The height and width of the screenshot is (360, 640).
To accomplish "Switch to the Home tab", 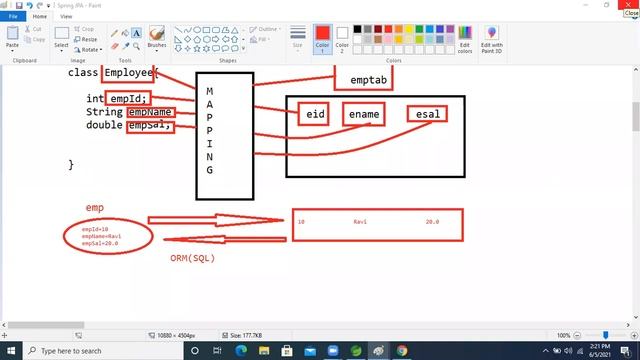I will (40, 16).
